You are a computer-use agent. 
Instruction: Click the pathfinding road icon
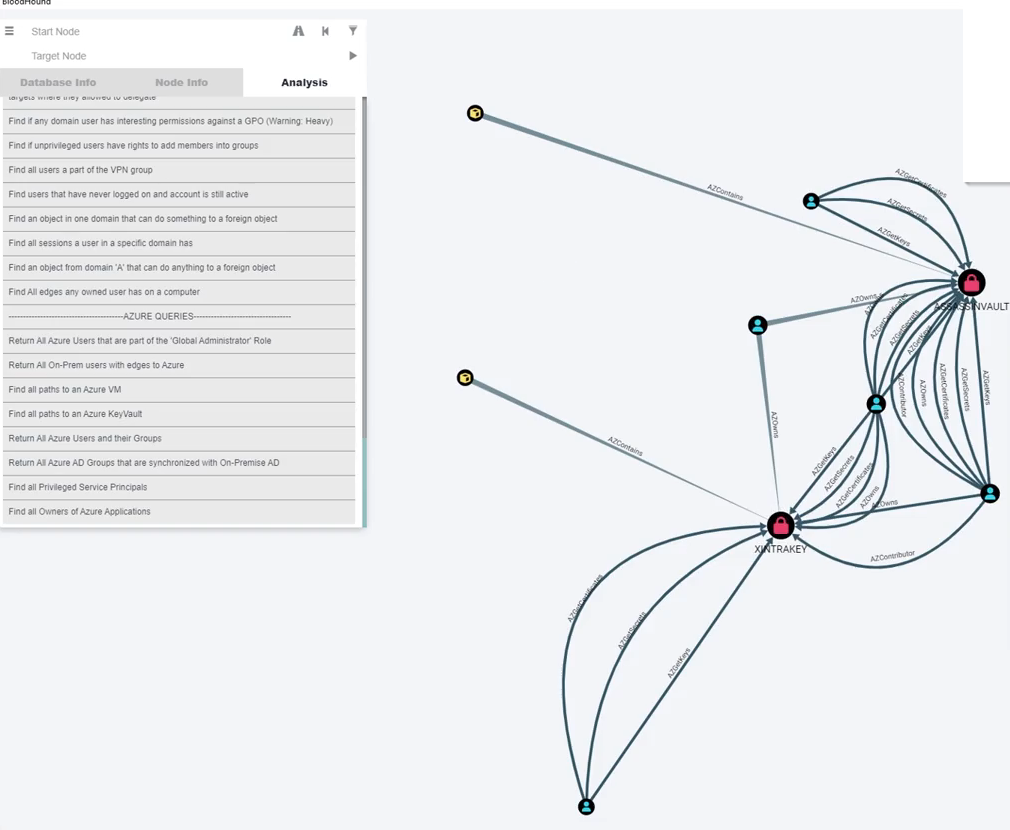[x=298, y=31]
